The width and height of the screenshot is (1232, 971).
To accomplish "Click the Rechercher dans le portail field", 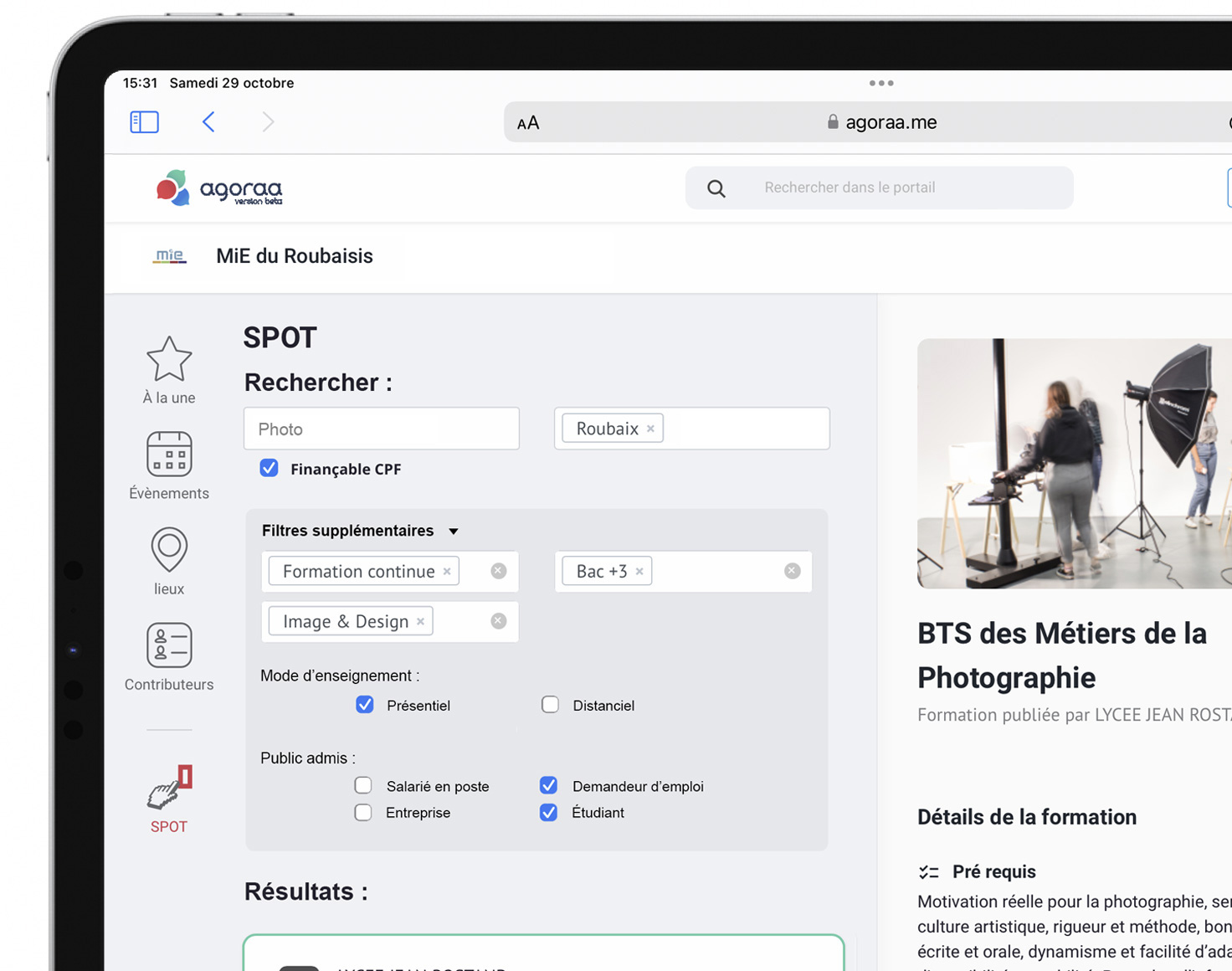I will coord(880,188).
